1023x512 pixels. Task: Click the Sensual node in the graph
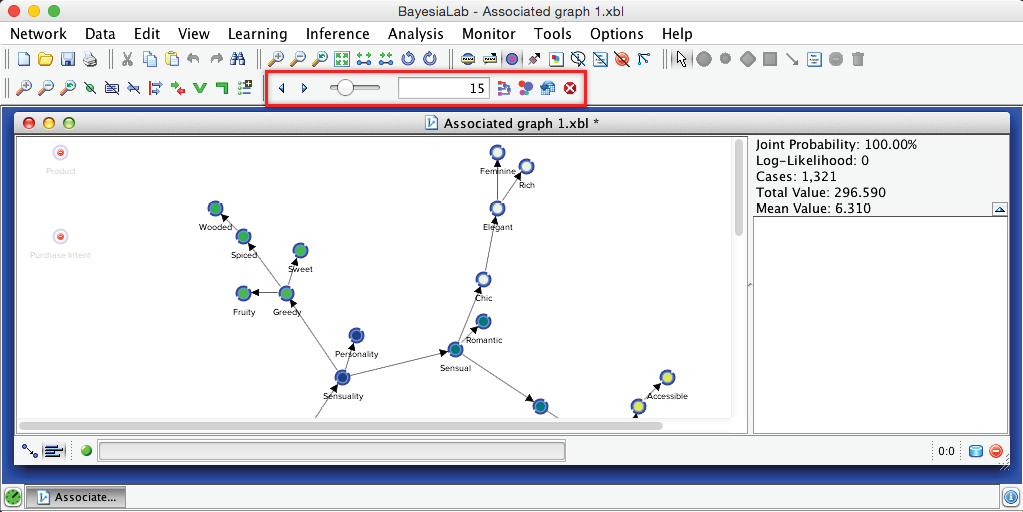point(455,349)
